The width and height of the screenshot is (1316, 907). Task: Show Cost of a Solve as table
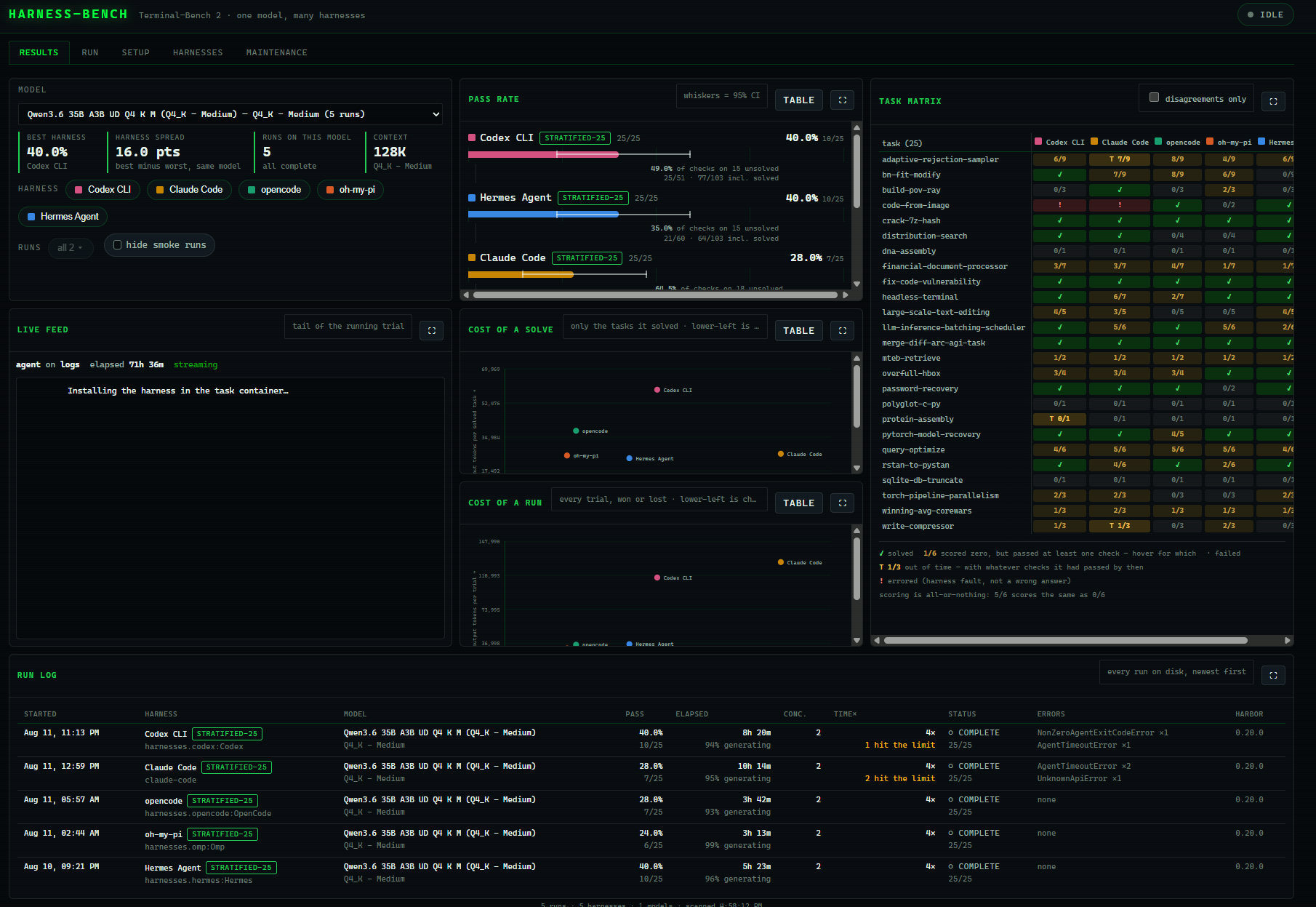click(798, 331)
